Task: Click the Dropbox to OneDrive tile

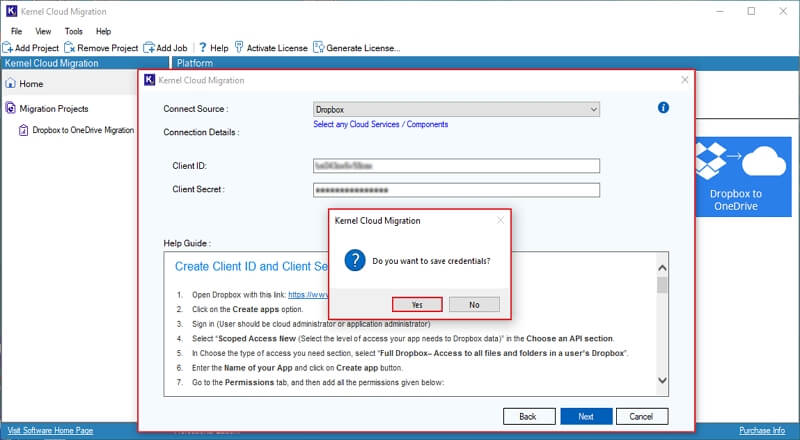Action: click(743, 177)
